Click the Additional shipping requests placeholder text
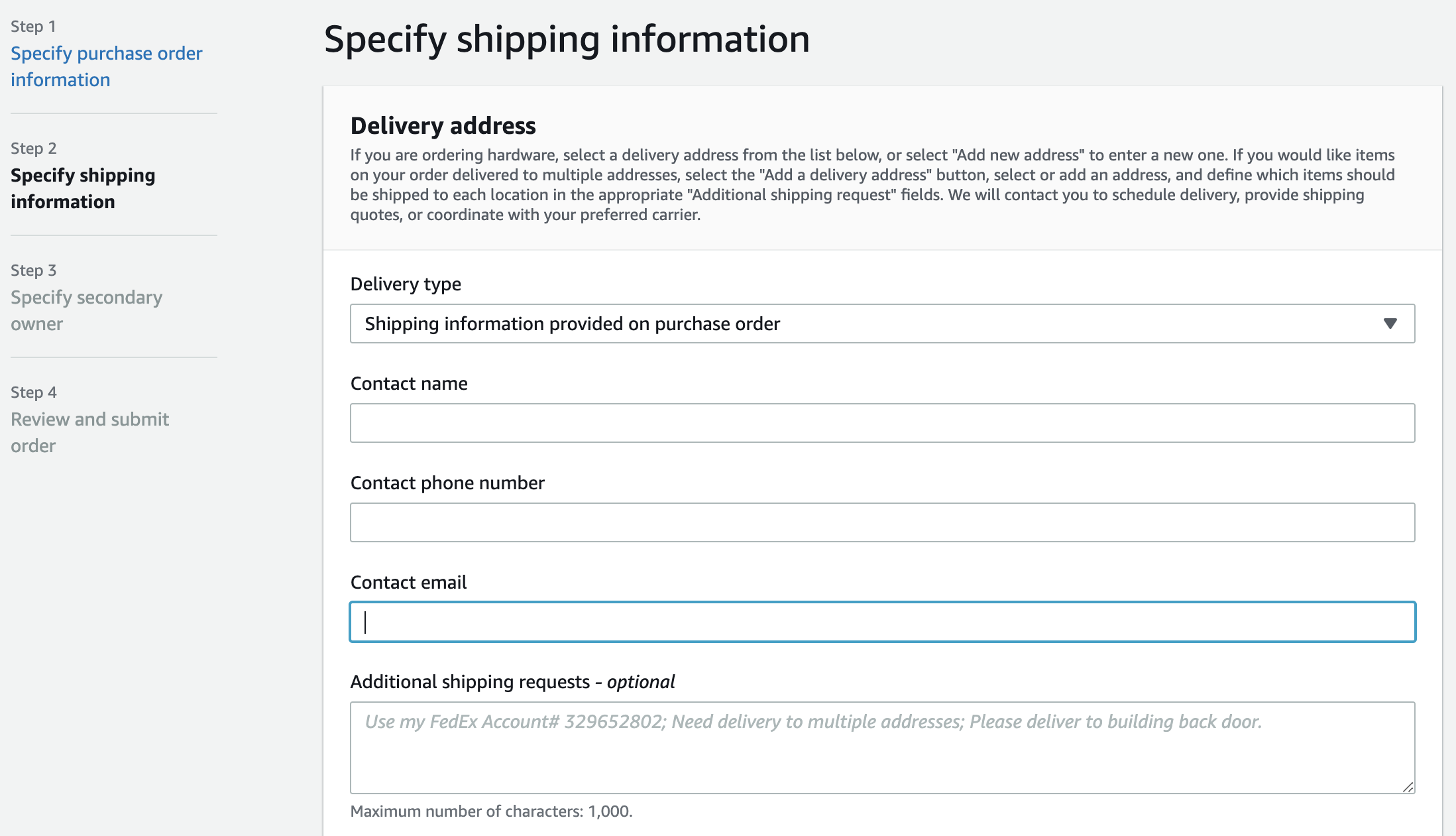The image size is (1456, 836). tap(814, 722)
